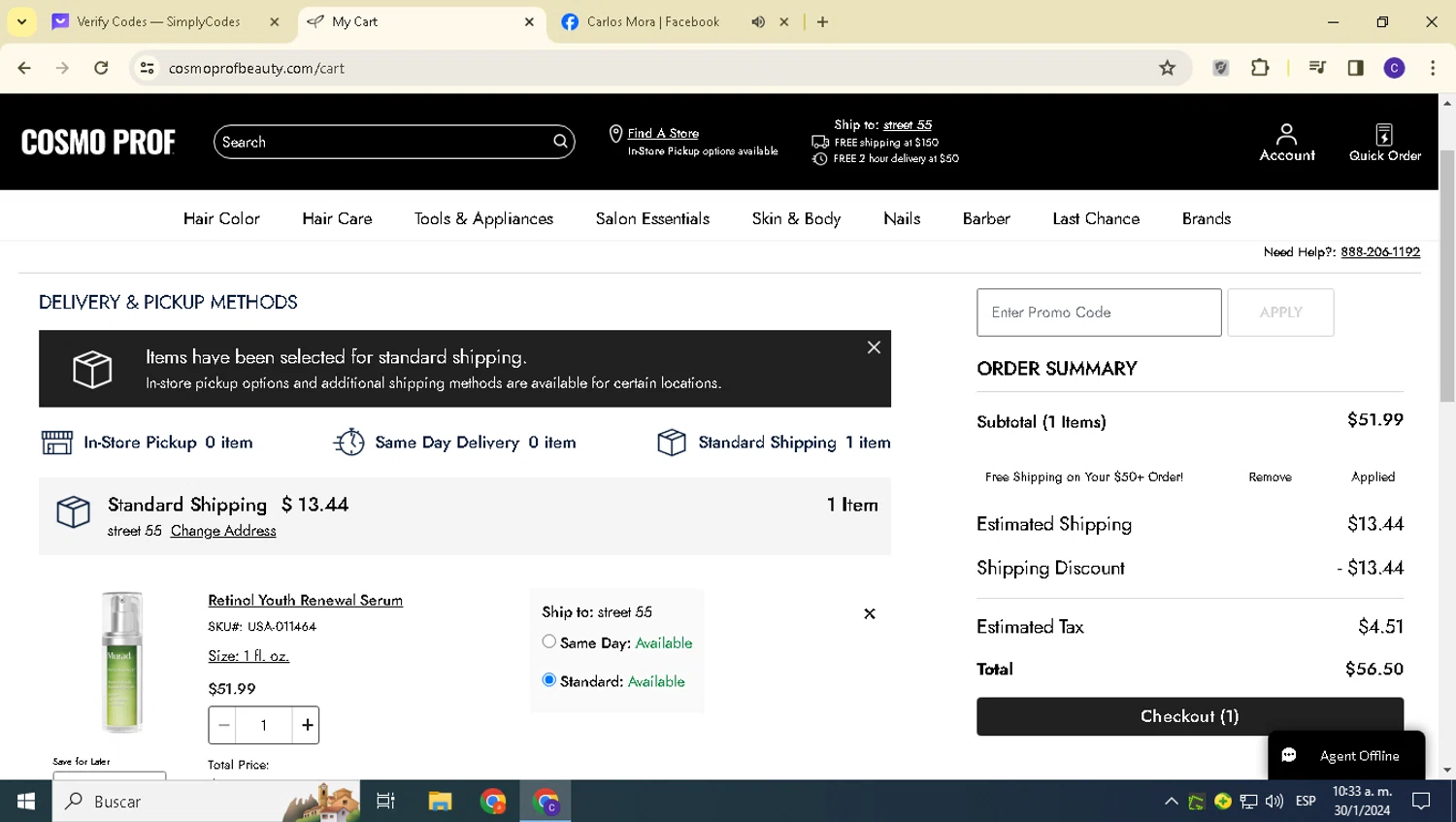
Task: Dismiss the standard shipping notice banner
Action: (874, 347)
